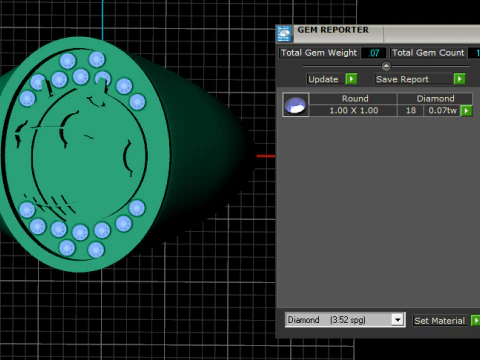The width and height of the screenshot is (480, 360).
Task: Click the Set Material button
Action: coord(440,321)
